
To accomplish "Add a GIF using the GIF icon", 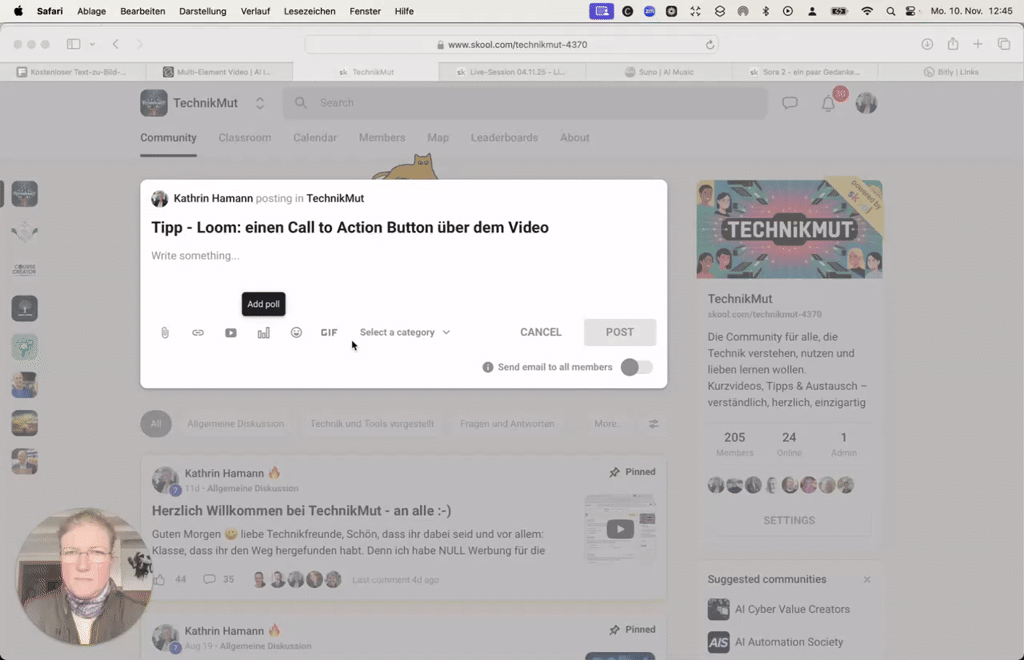I will click(x=329, y=332).
